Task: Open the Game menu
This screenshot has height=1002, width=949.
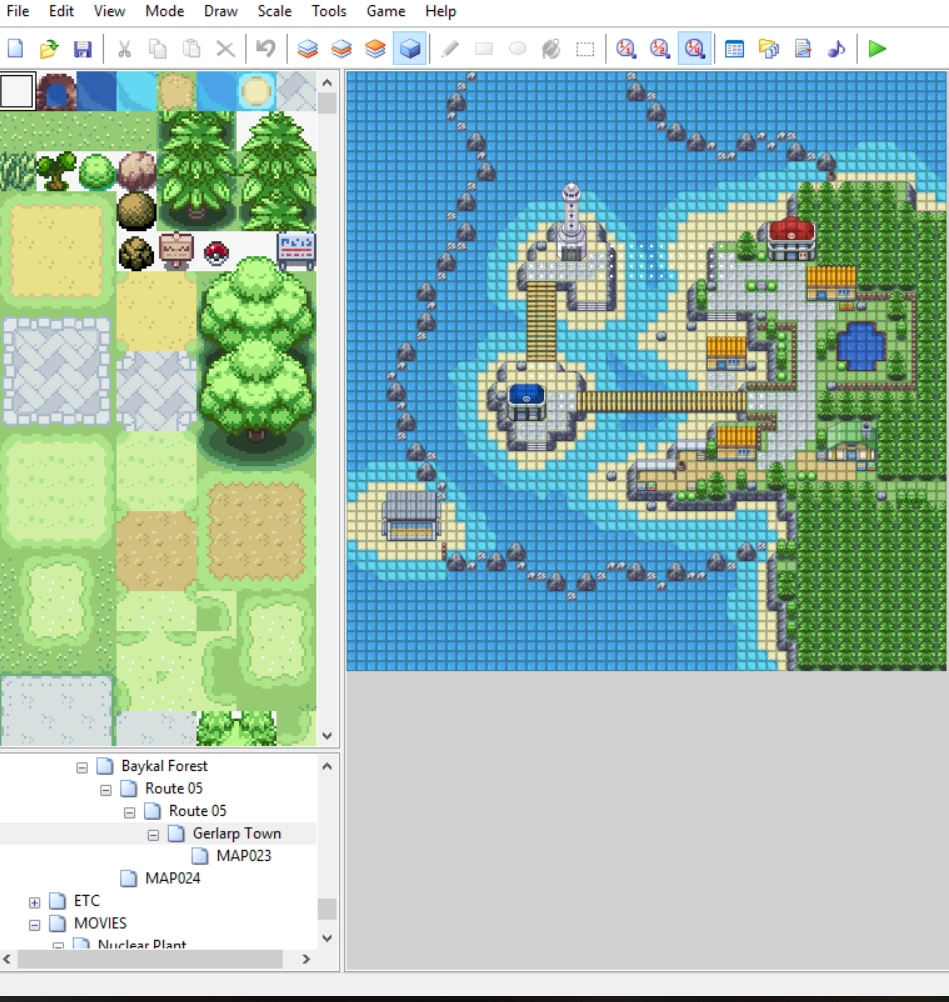Action: click(385, 11)
